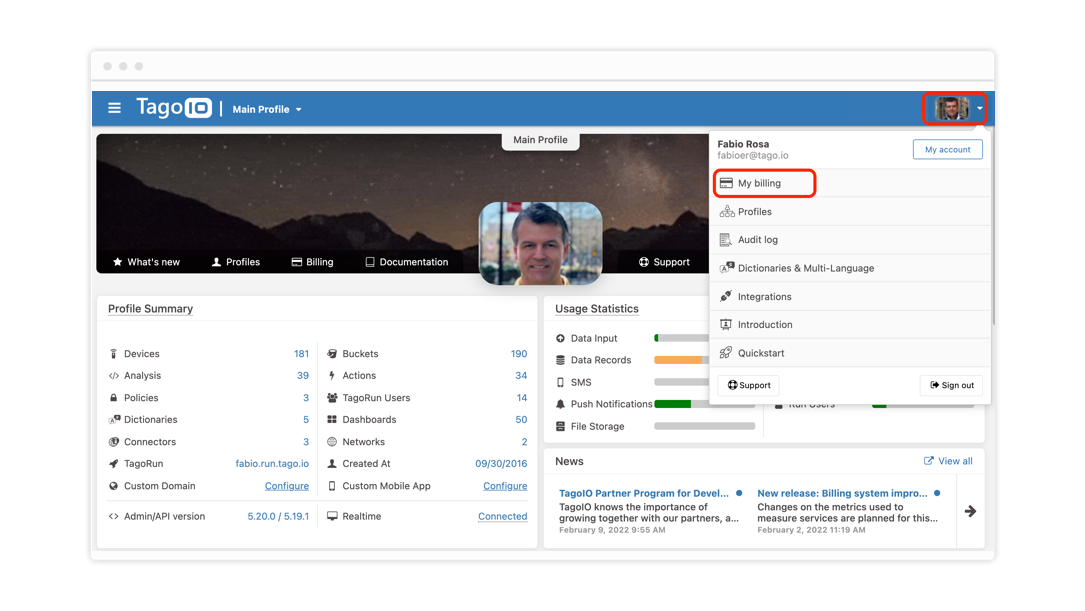Click the Main Profile banner label

(540, 140)
